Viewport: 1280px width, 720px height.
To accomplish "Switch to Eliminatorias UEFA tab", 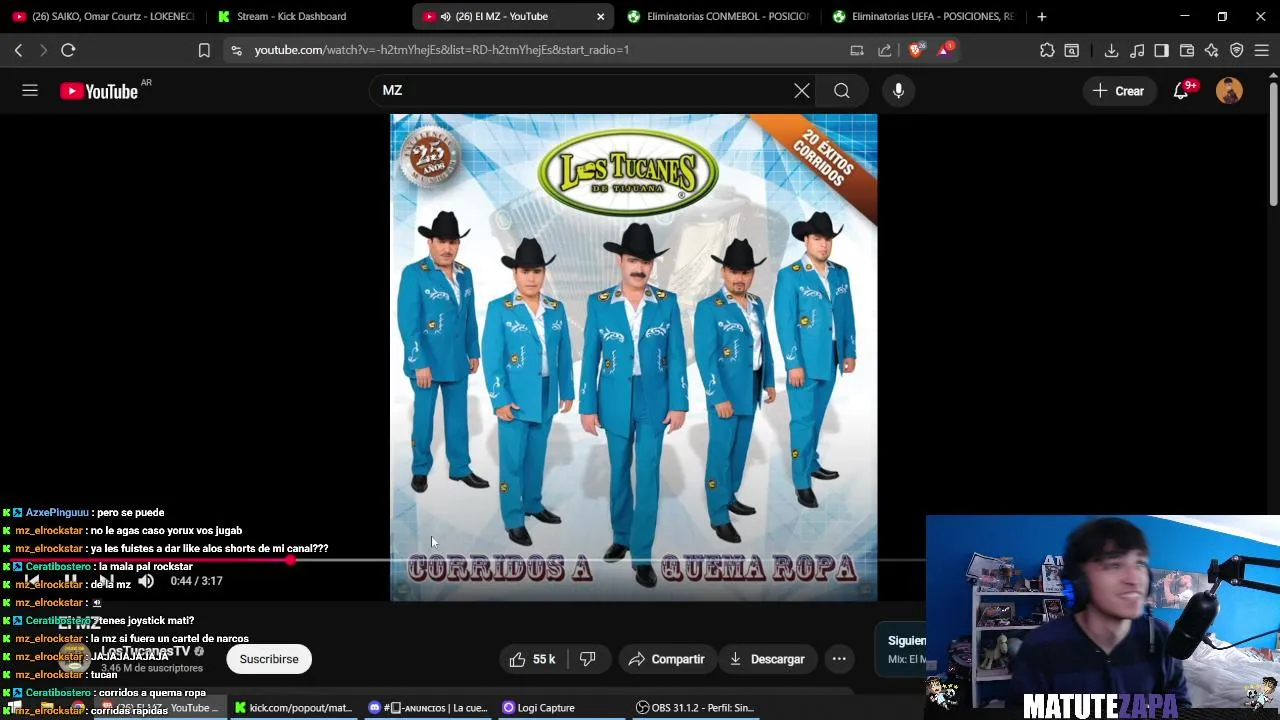I will [922, 16].
